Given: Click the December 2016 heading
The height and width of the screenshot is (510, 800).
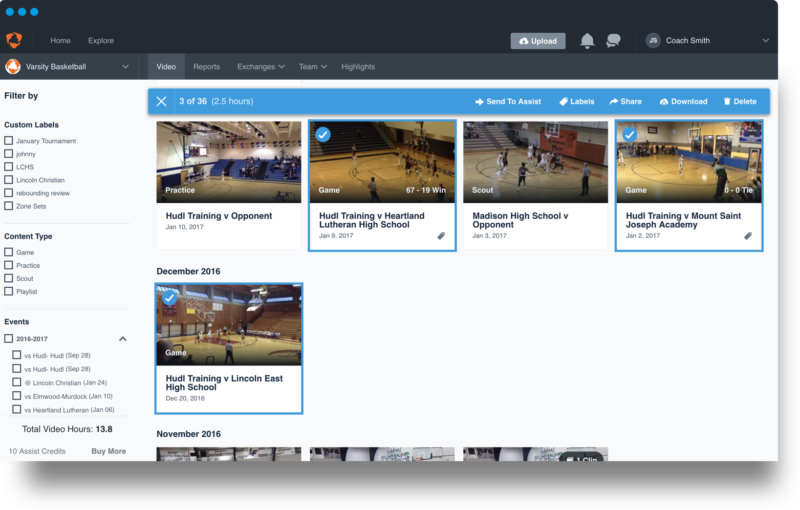Looking at the screenshot, I should (188, 271).
